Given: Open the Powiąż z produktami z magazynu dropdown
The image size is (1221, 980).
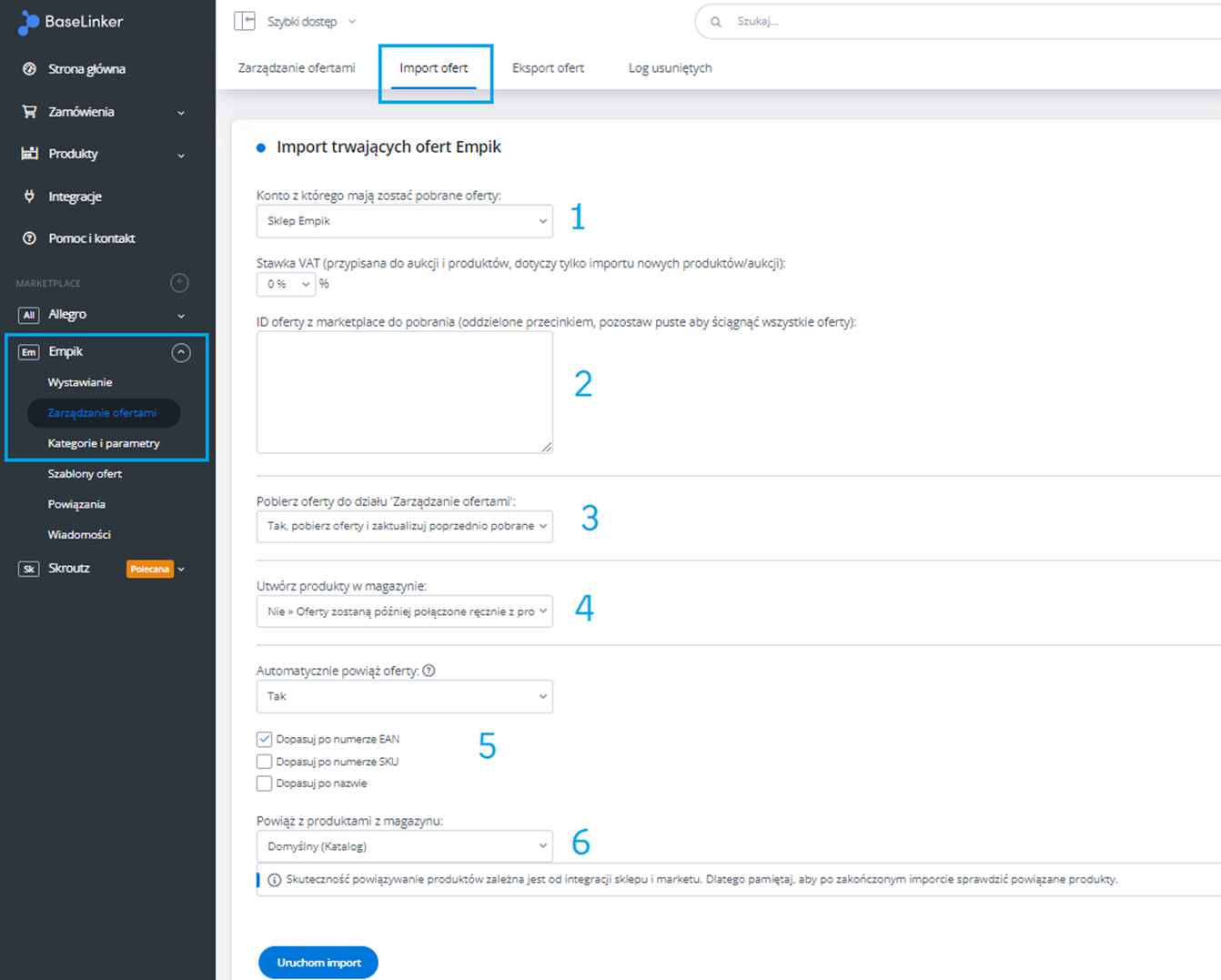Looking at the screenshot, I should pyautogui.click(x=405, y=846).
